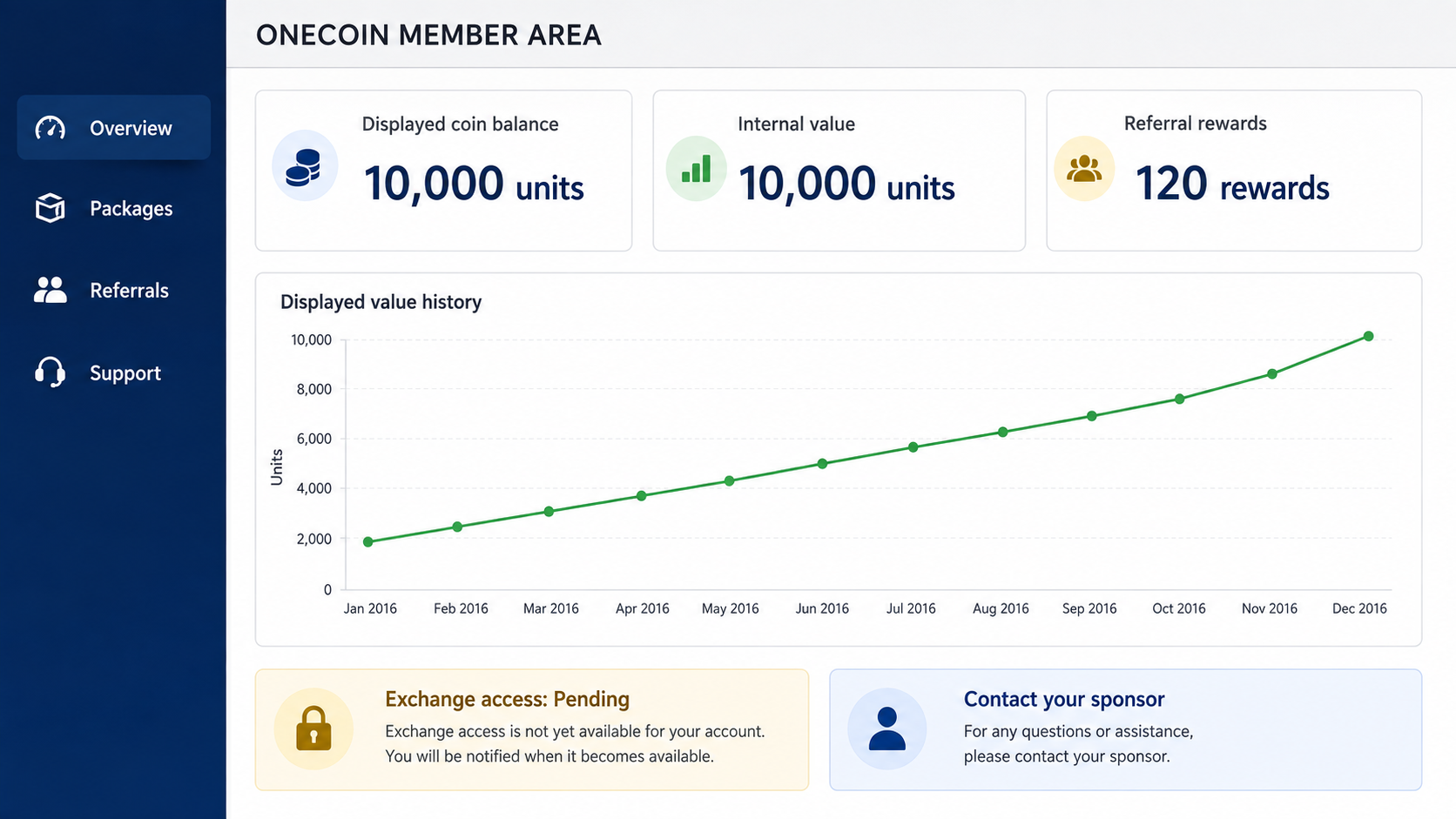Click the 'Sep 2016' x-axis label
This screenshot has height=819, width=1456.
(1089, 608)
